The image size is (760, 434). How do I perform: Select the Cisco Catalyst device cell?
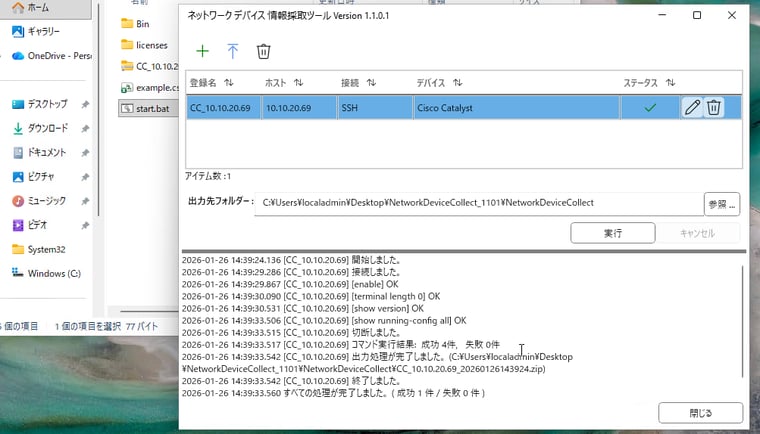pyautogui.click(x=517, y=108)
